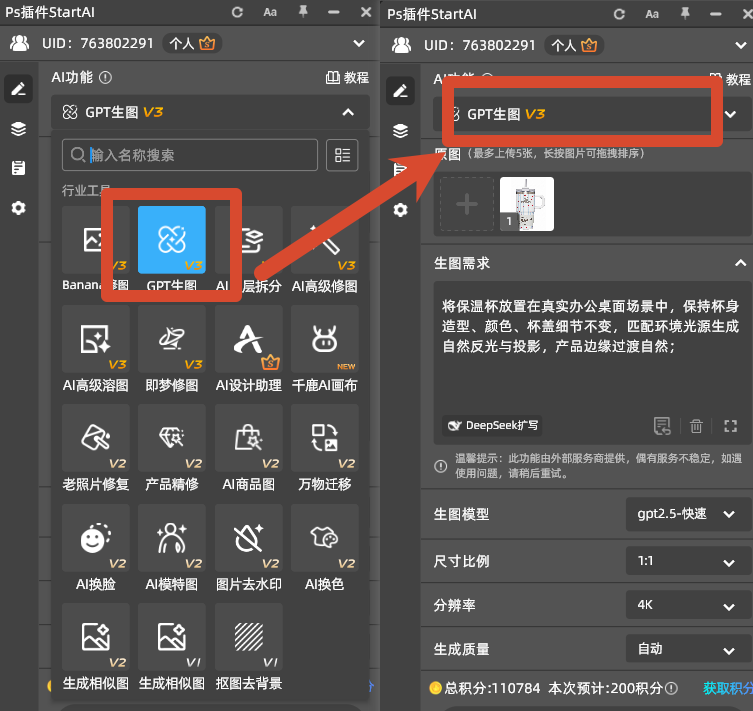The image size is (753, 711).
Task: Open settings gear in right panel sidebar
Action: pyautogui.click(x=401, y=210)
